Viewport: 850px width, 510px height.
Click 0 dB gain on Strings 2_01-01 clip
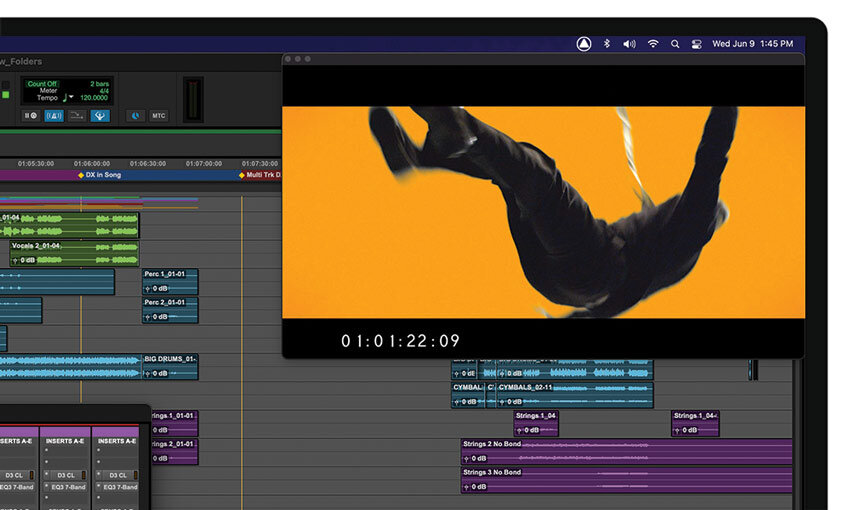160,459
